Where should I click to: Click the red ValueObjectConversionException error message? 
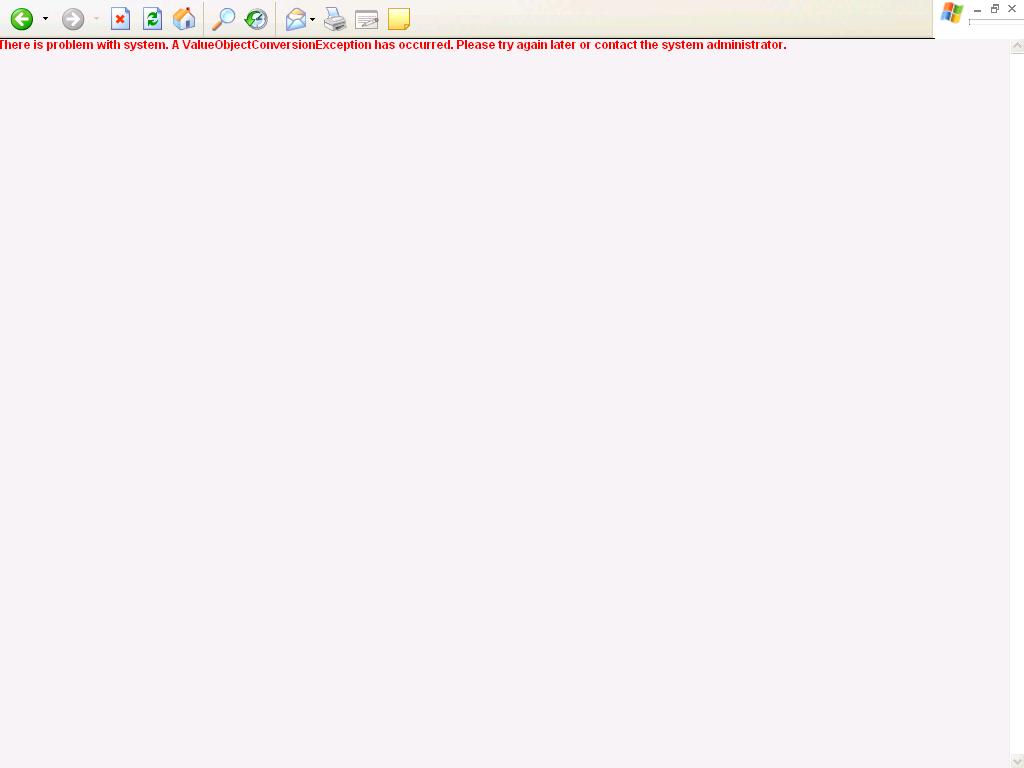(x=393, y=45)
